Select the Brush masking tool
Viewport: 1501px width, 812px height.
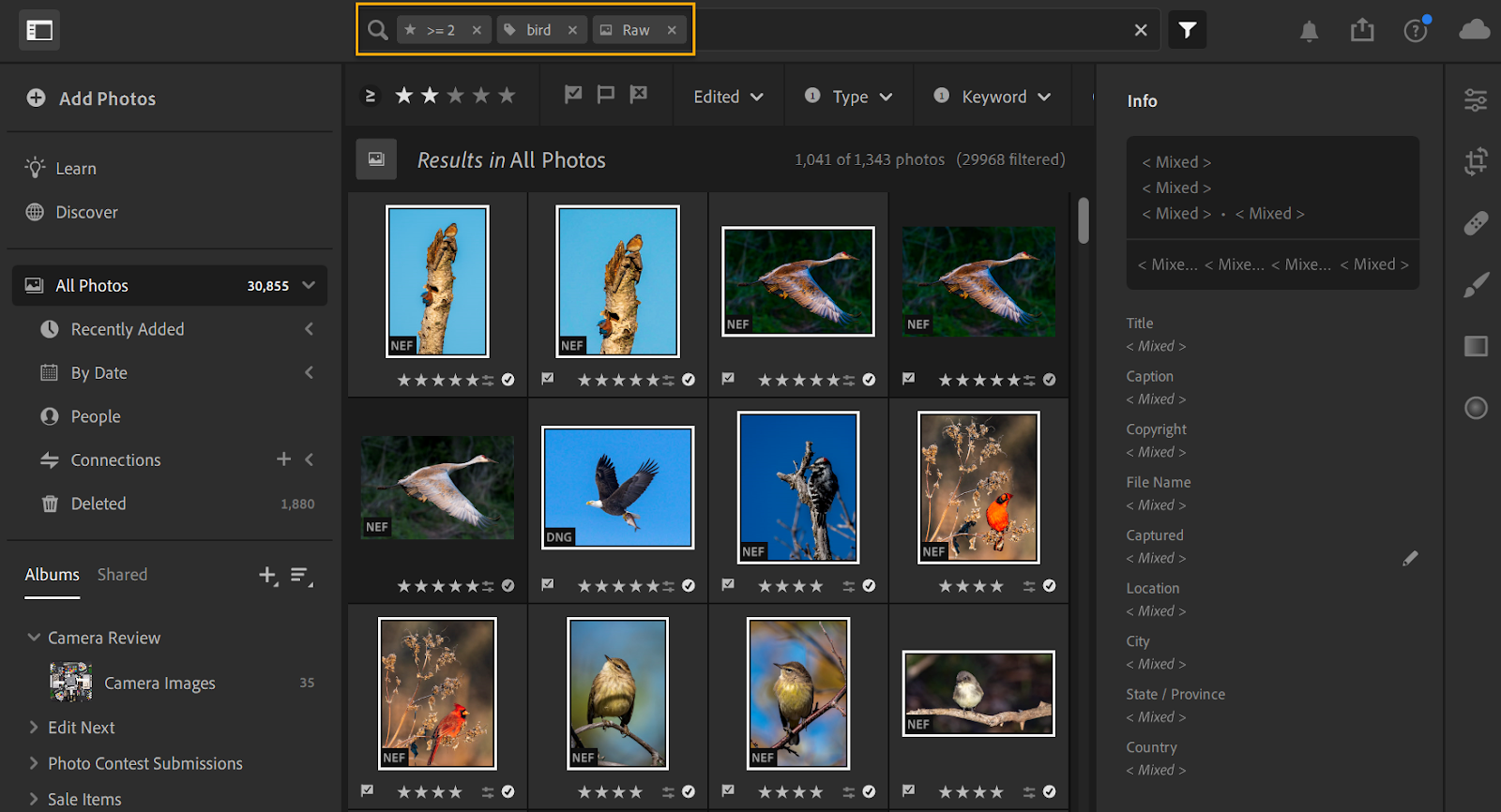(x=1476, y=285)
